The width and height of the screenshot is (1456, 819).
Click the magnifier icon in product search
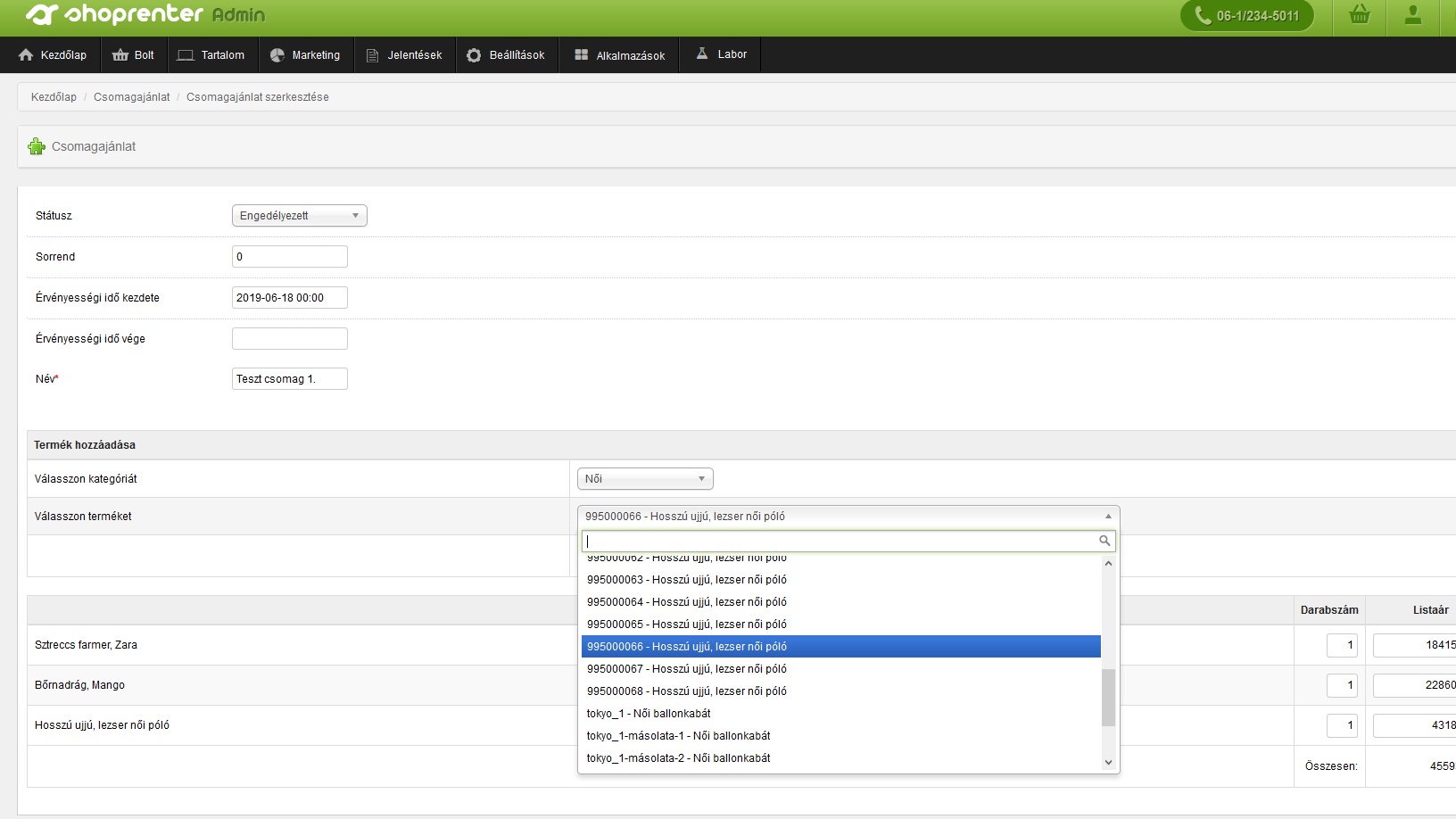point(1104,541)
